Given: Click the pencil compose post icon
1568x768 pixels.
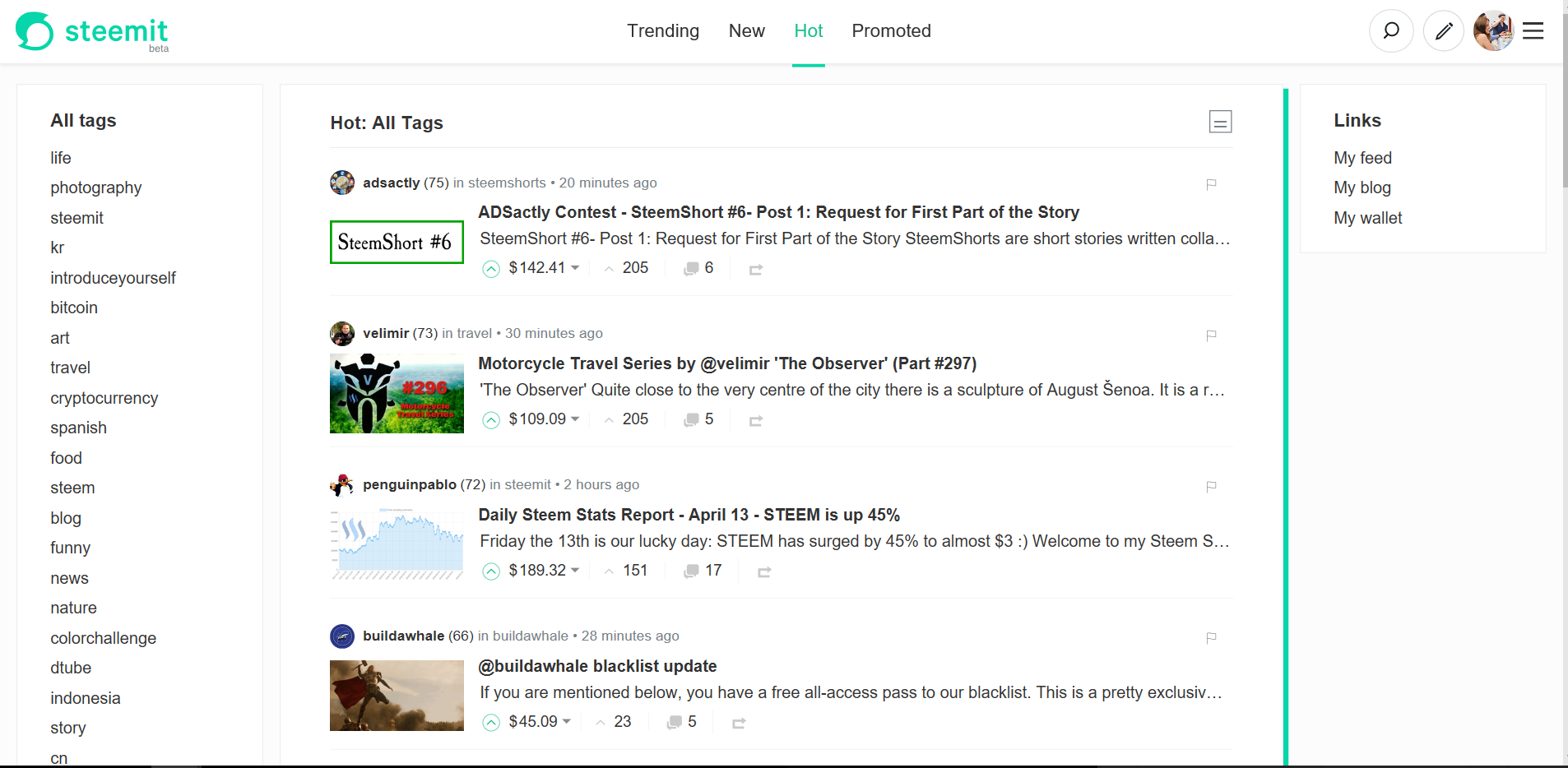Looking at the screenshot, I should 1444,31.
